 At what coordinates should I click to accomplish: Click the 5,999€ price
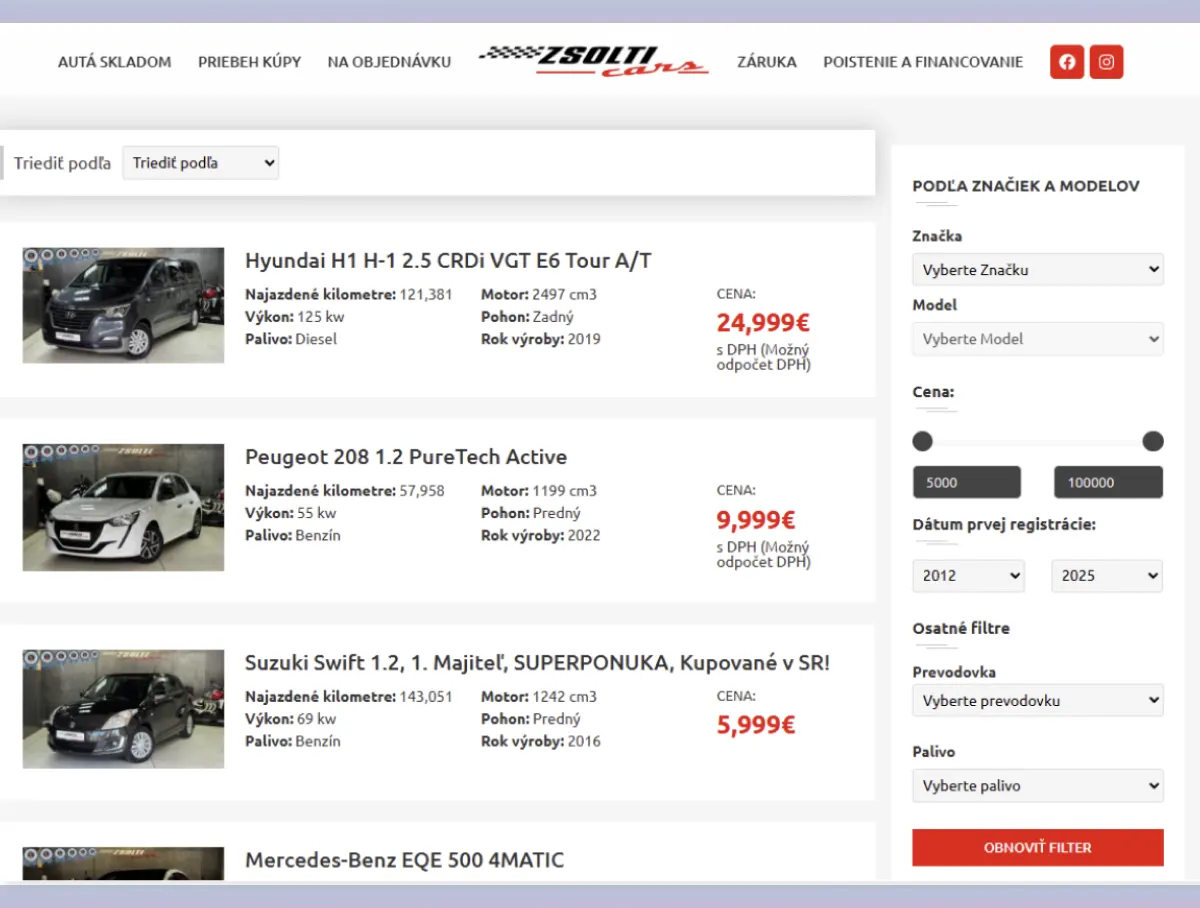[756, 725]
